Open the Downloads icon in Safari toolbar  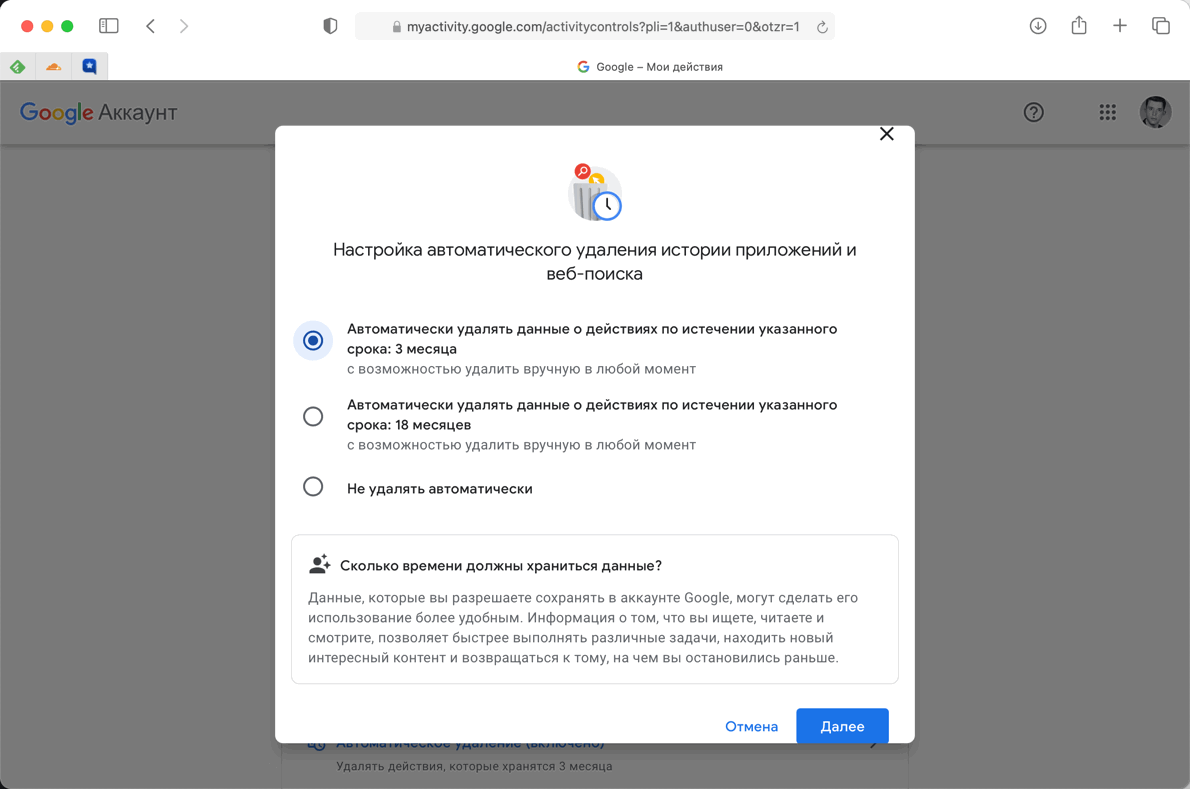coord(1038,25)
